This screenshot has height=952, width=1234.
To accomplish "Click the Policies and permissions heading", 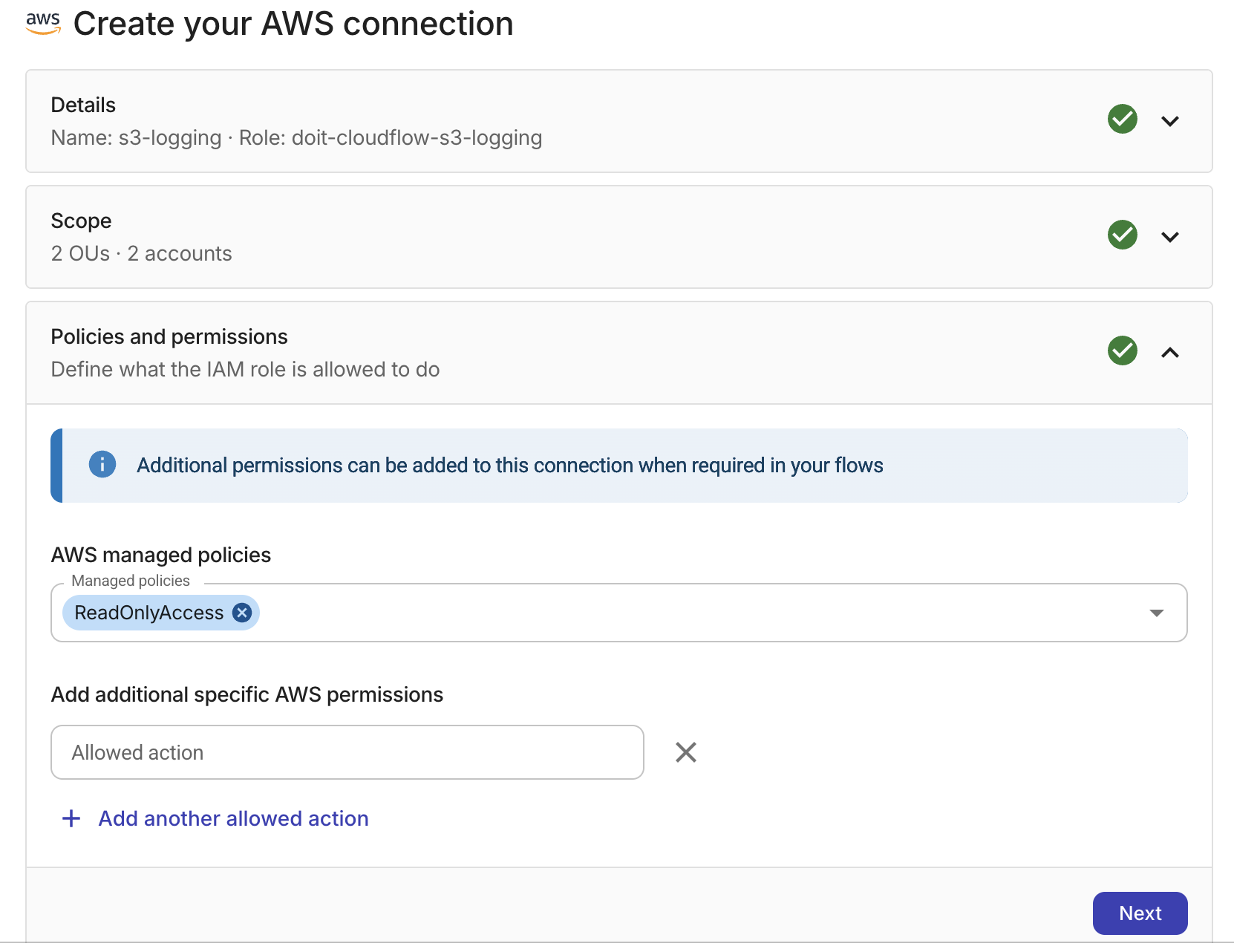I will click(169, 336).
